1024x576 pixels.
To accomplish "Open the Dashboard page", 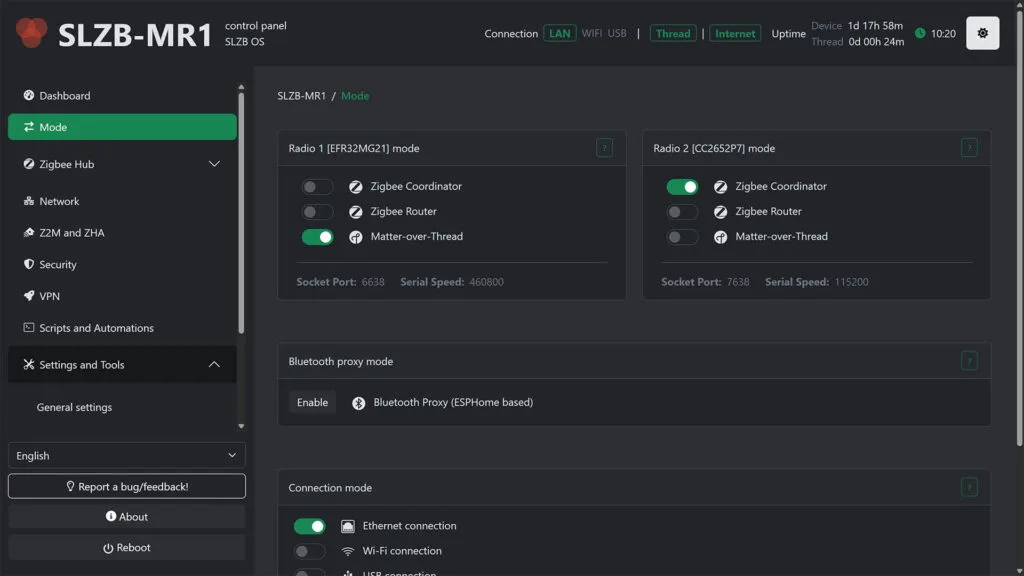I will (122, 95).
